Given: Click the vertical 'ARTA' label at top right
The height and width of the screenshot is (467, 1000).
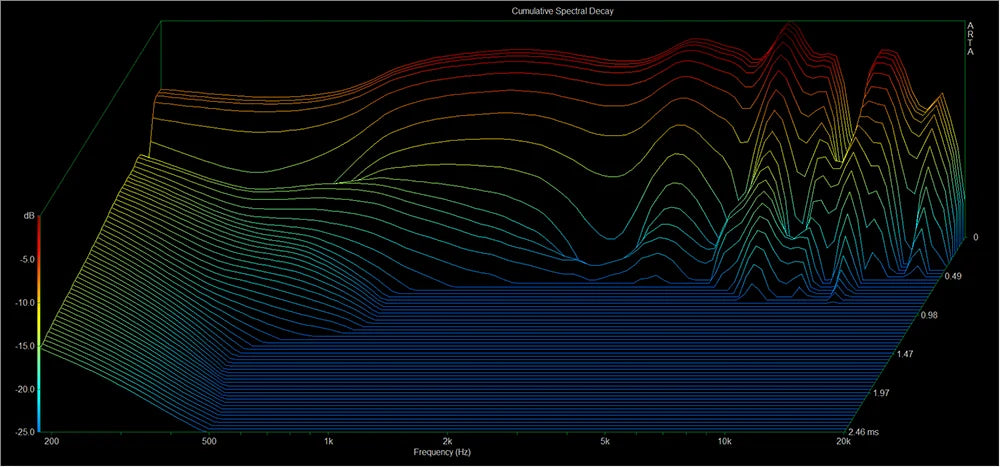Looking at the screenshot, I should tap(971, 38).
